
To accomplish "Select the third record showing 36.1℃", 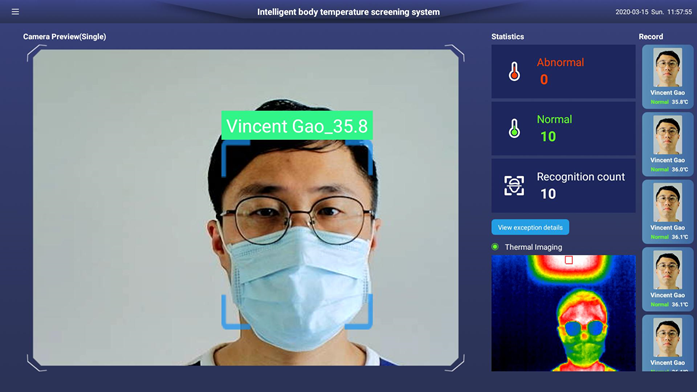I will click(x=667, y=212).
